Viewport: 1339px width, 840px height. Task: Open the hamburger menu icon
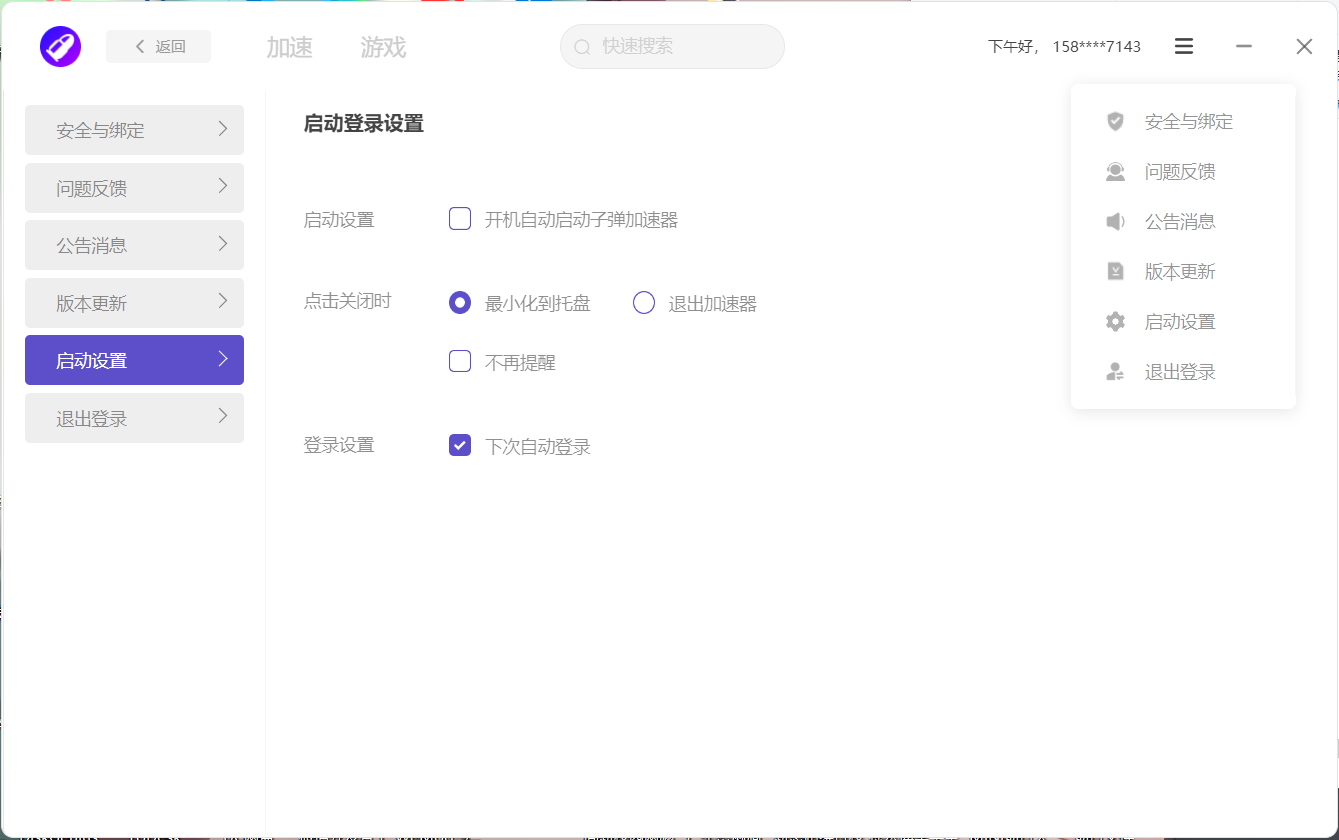(1184, 46)
